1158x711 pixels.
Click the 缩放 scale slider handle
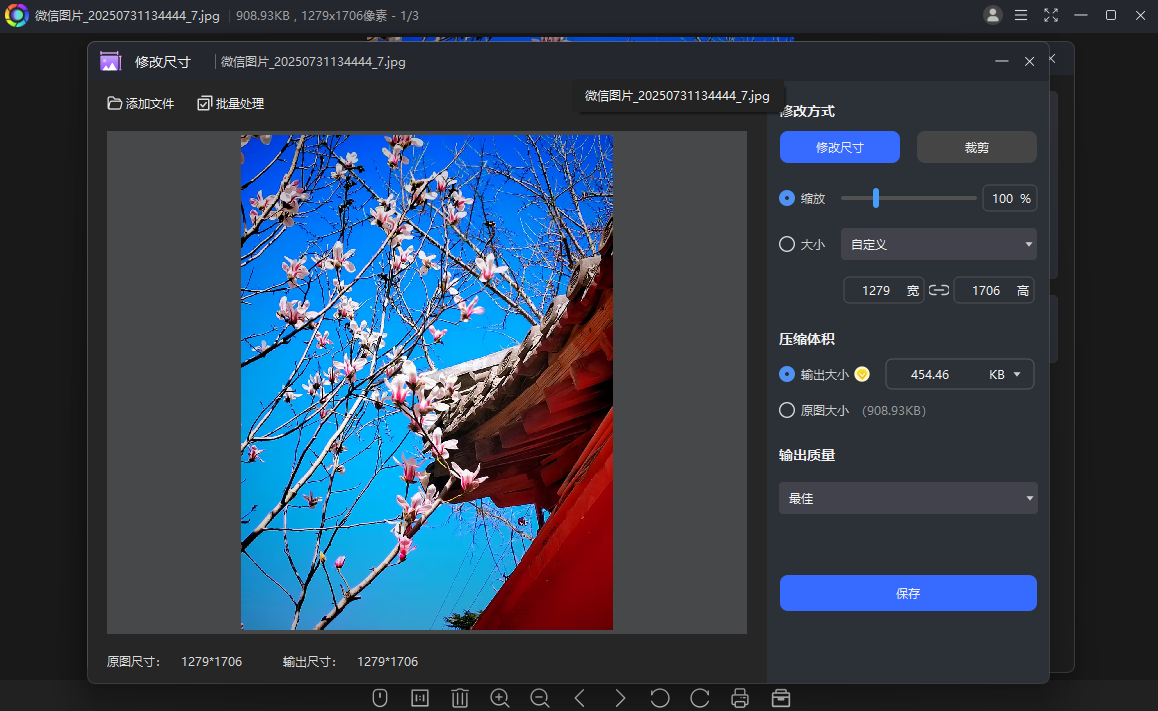[876, 198]
